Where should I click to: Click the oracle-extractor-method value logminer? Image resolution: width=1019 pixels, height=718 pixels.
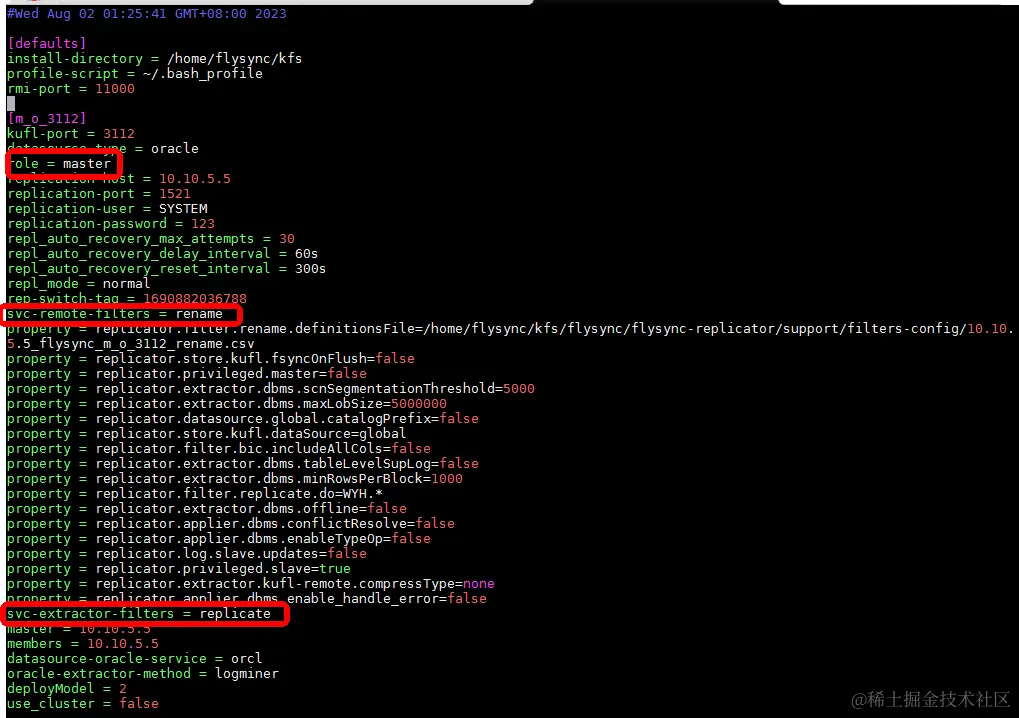(246, 673)
